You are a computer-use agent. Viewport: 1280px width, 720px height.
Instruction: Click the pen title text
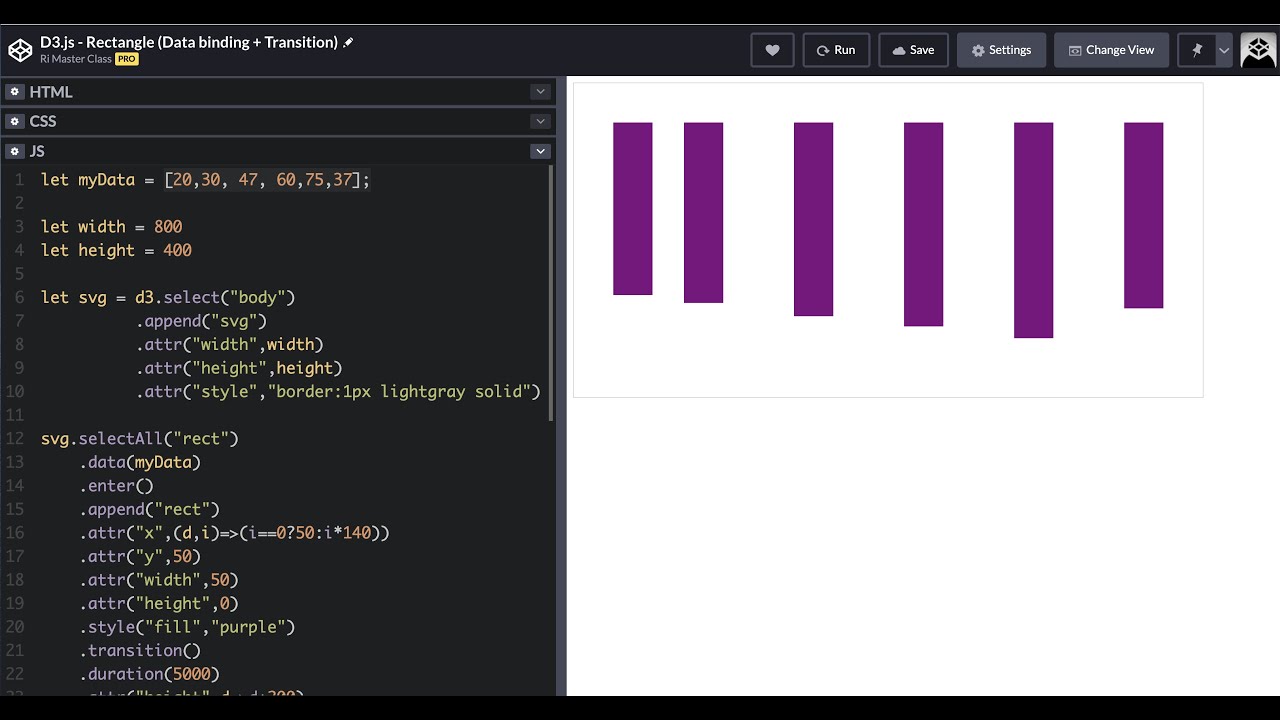pos(189,42)
